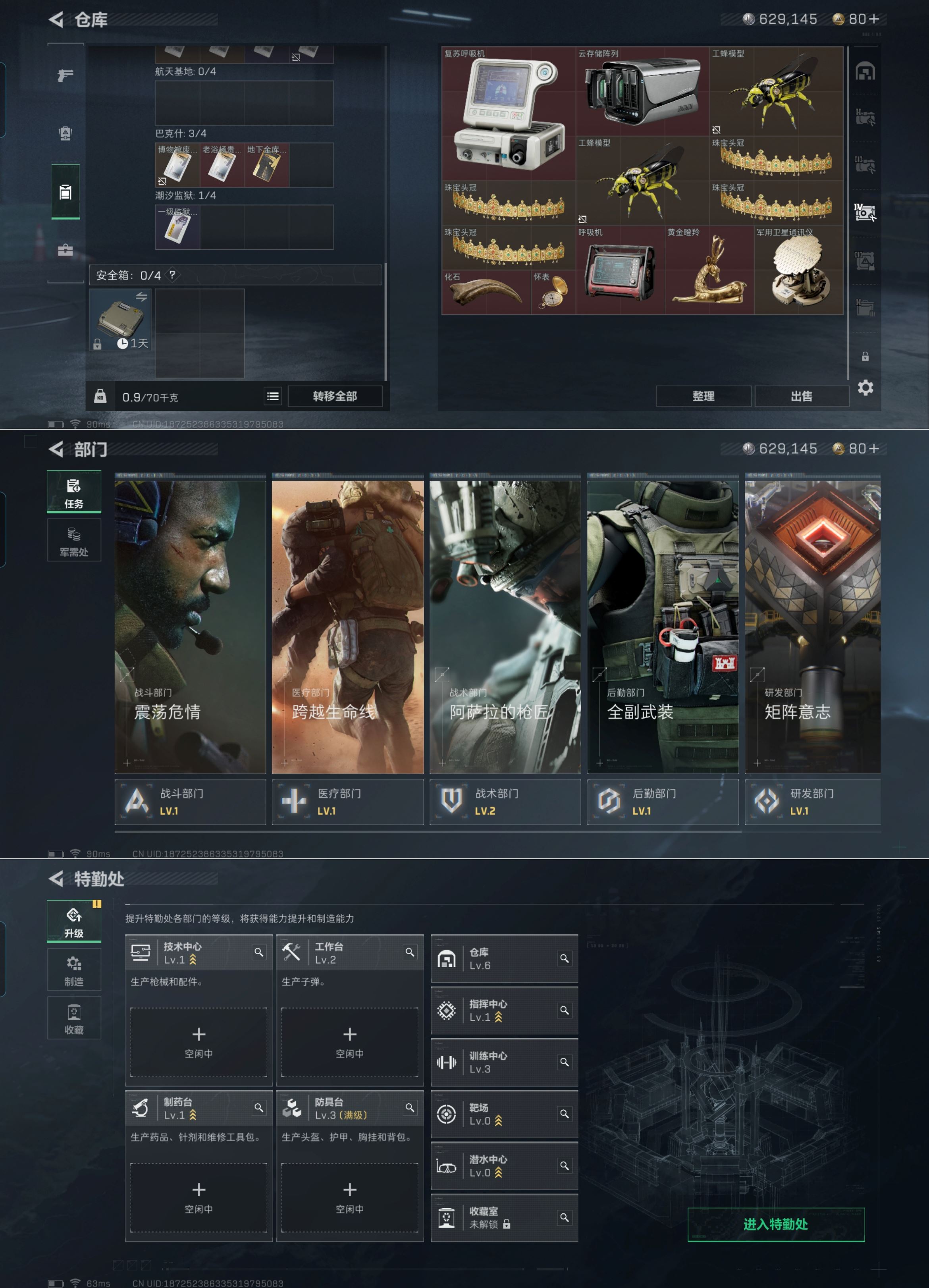Open the 全副武装 mission card
Image resolution: width=929 pixels, height=1288 pixels.
tap(663, 627)
